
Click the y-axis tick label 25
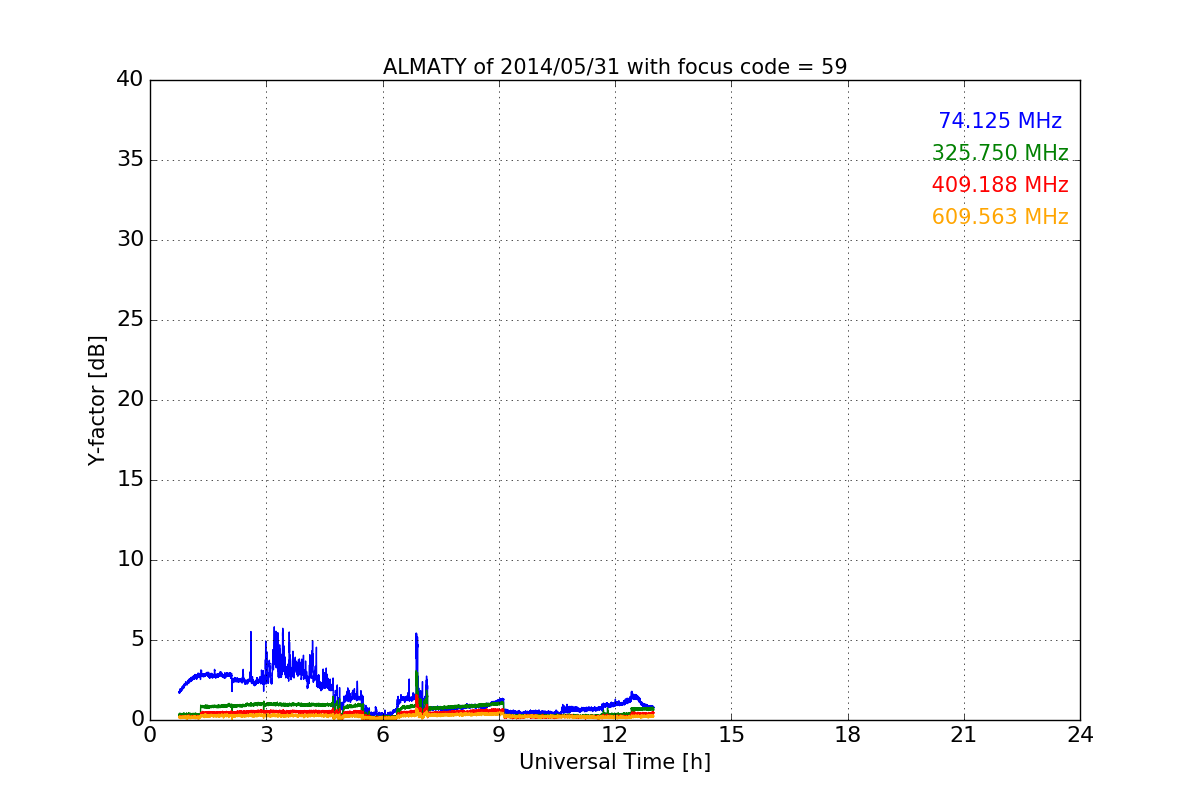pos(130,320)
